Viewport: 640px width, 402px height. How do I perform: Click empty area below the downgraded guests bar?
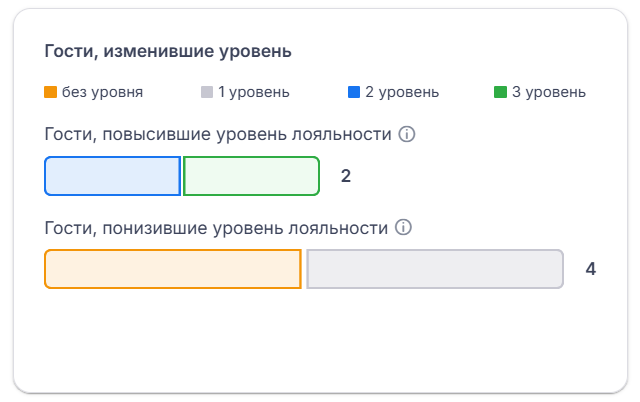click(x=320, y=339)
